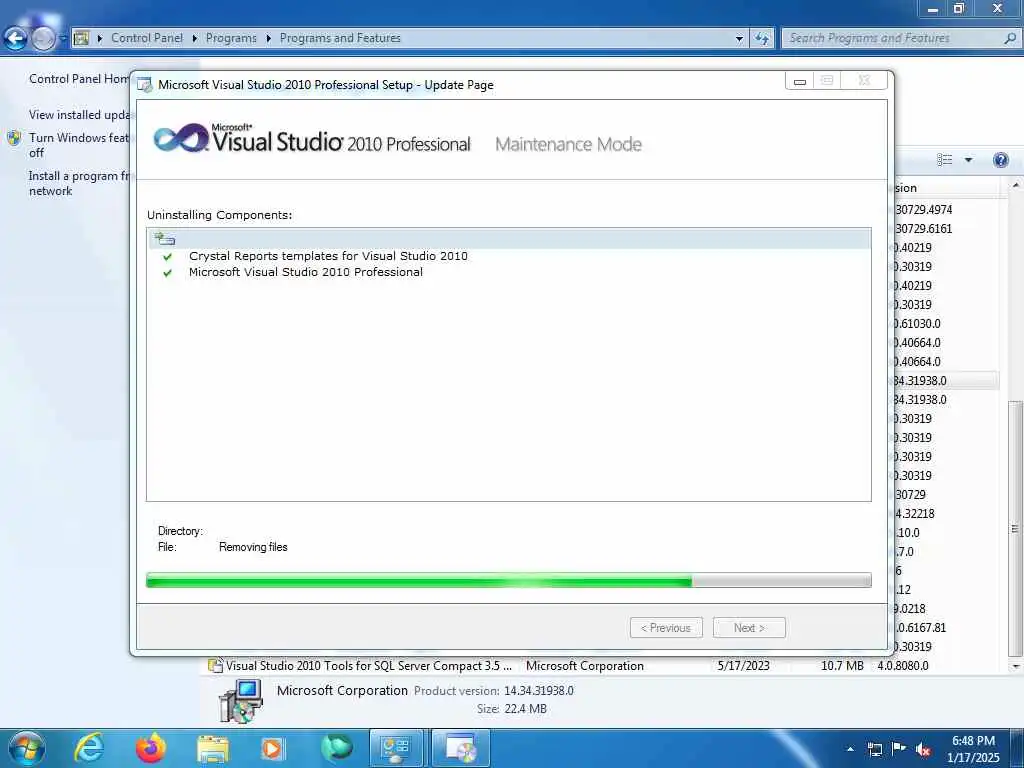Select Microsoft Visual Studio 2010 Professional component
Image resolution: width=1024 pixels, height=768 pixels.
(x=306, y=272)
